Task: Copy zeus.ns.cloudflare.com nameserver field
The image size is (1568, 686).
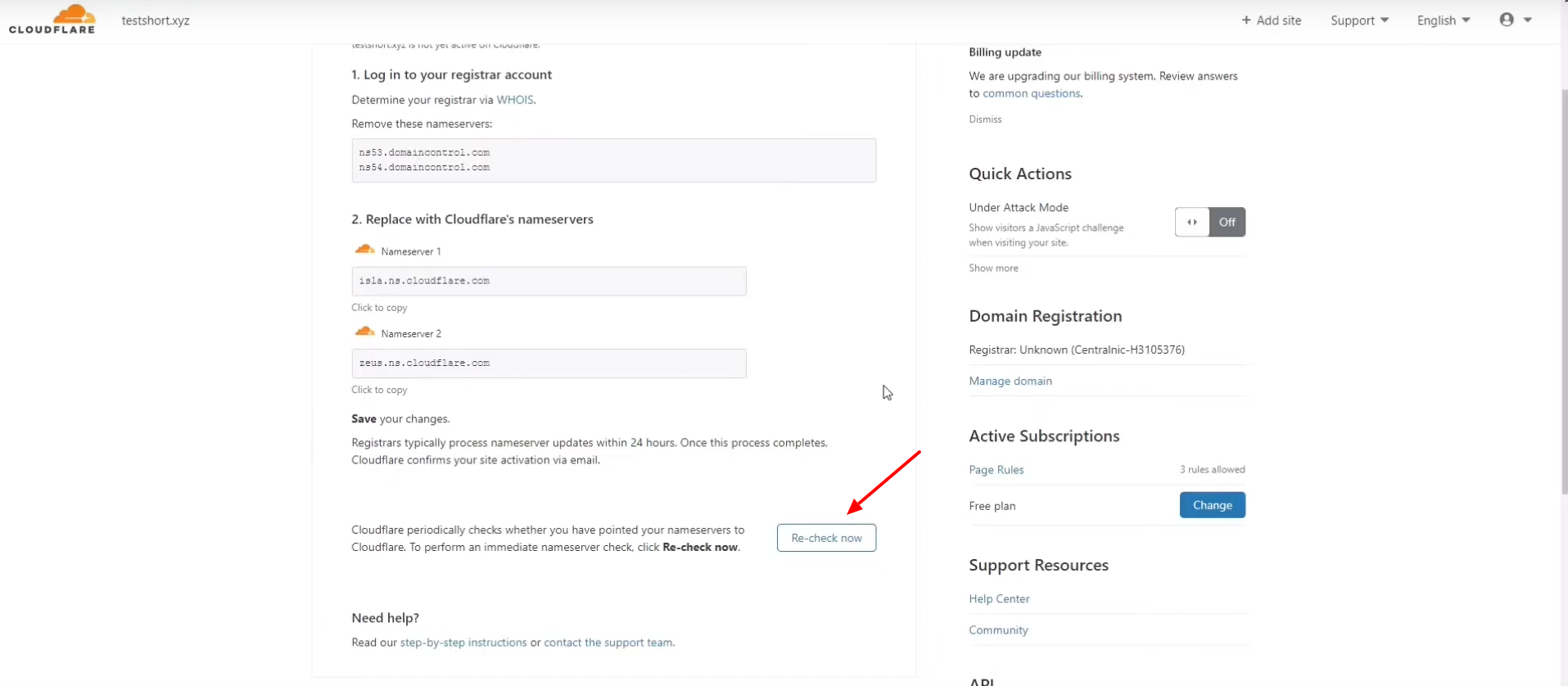Action: click(549, 363)
